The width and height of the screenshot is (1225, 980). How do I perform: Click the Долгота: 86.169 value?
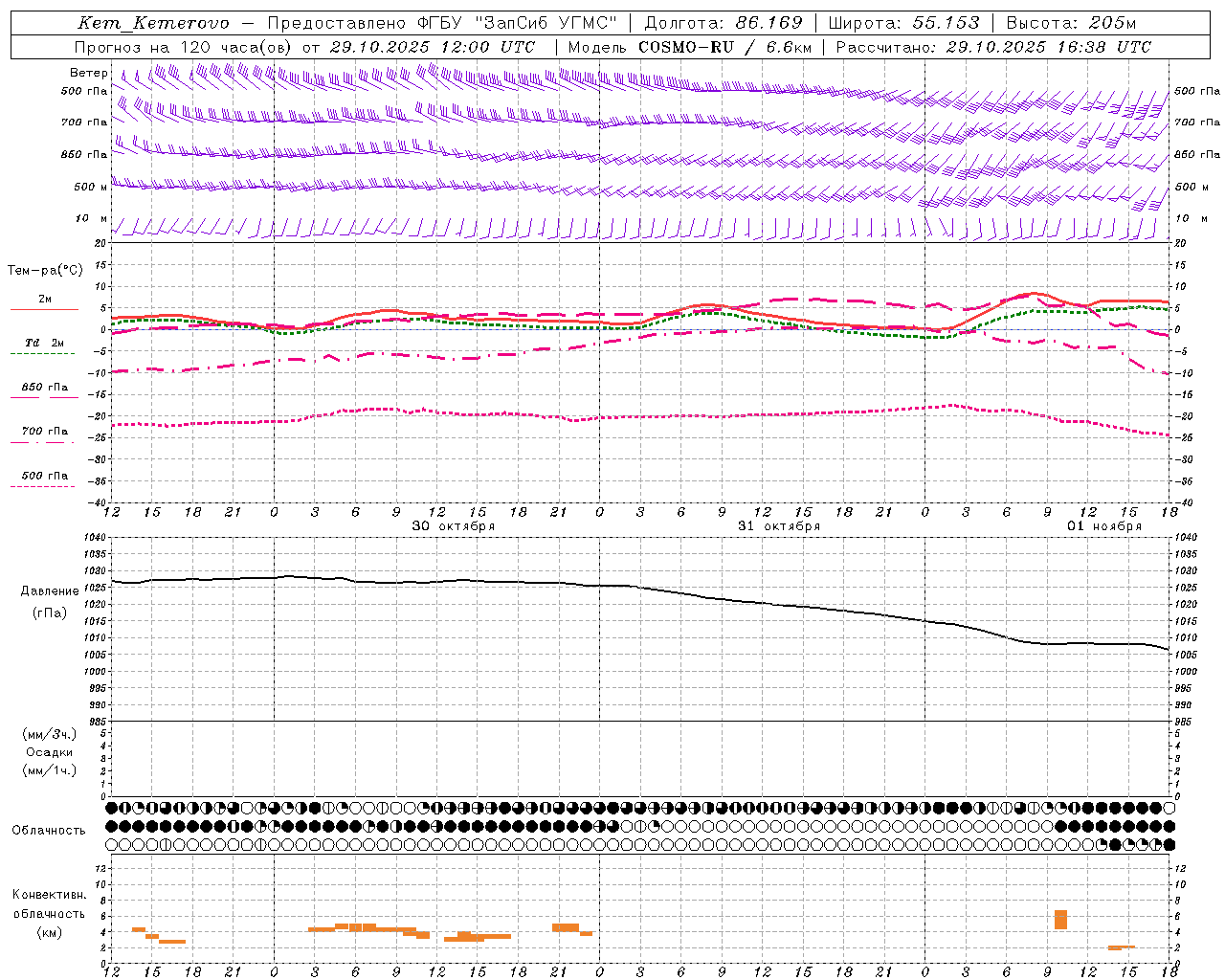(723, 23)
